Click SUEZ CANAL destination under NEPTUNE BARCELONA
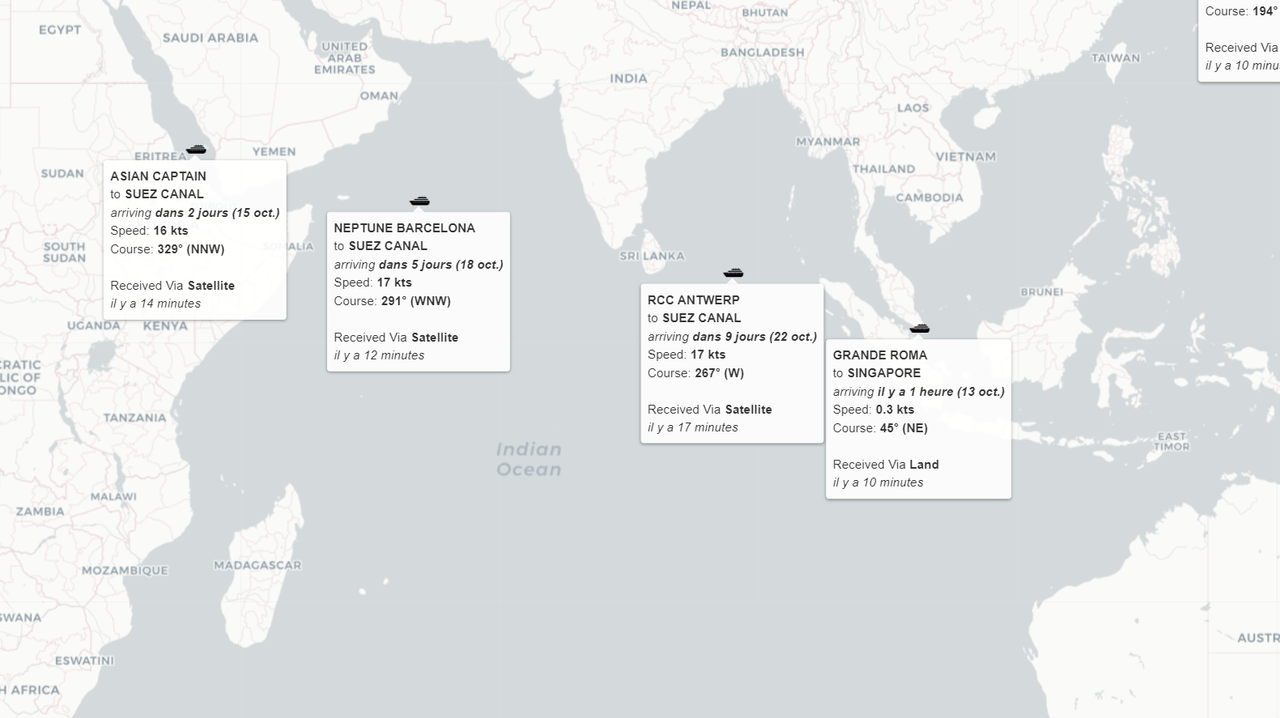 click(x=388, y=246)
